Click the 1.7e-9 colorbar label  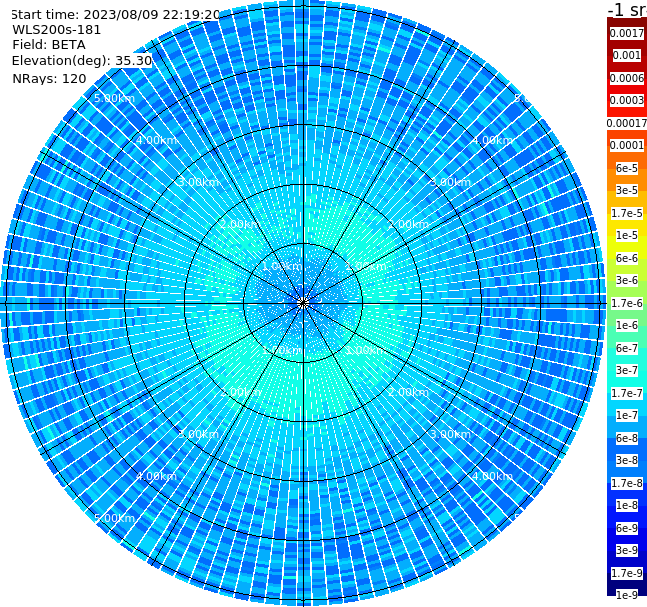[627, 573]
